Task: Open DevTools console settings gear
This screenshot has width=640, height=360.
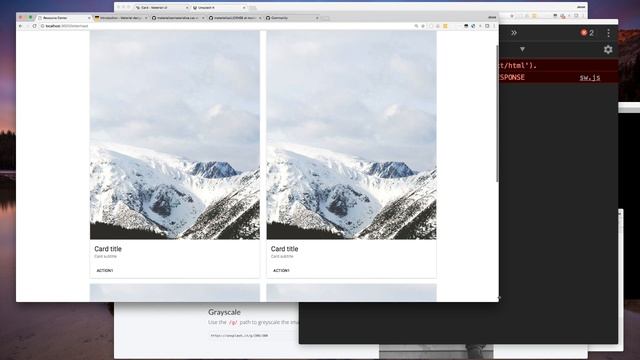Action: pos(608,49)
